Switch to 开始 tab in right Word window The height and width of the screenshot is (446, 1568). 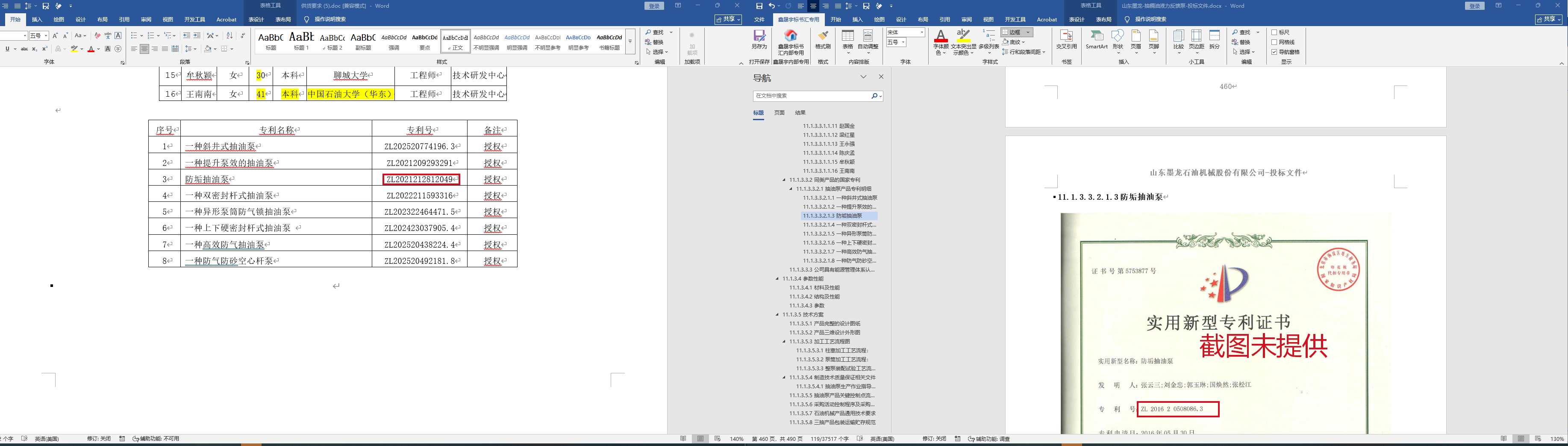pos(836,20)
